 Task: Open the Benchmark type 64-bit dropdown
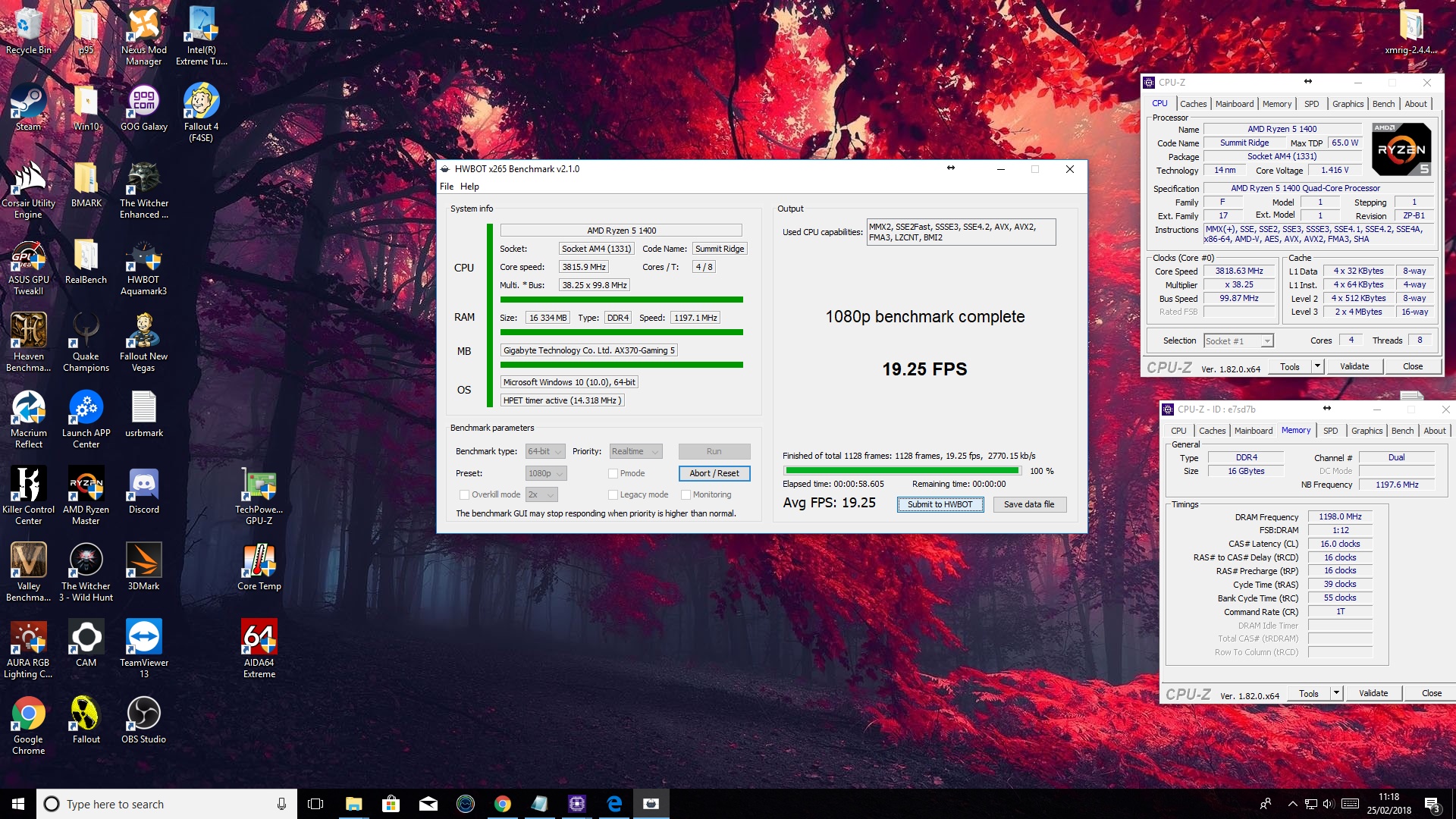click(545, 451)
